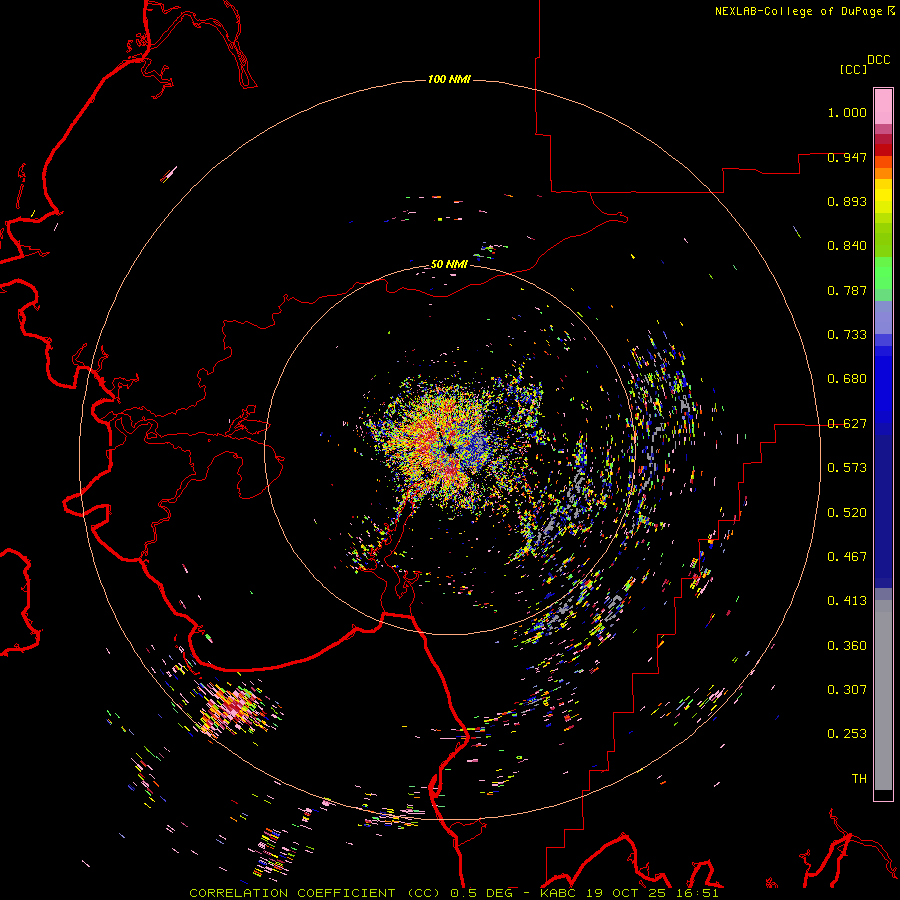Click the [CC] units label
900x900 pixels.
pos(853,69)
